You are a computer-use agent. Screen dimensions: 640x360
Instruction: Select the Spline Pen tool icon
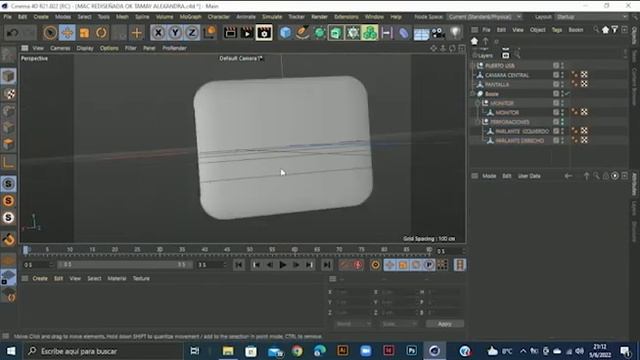pyautogui.click(x=302, y=33)
